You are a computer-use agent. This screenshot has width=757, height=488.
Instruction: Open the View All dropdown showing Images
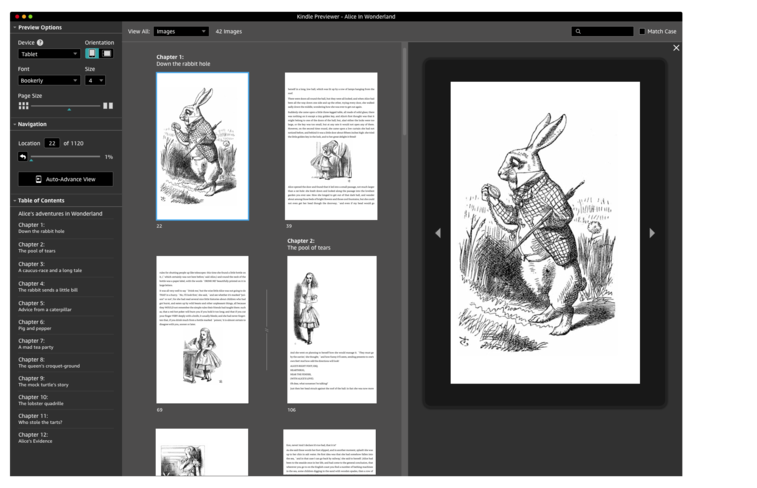181,31
